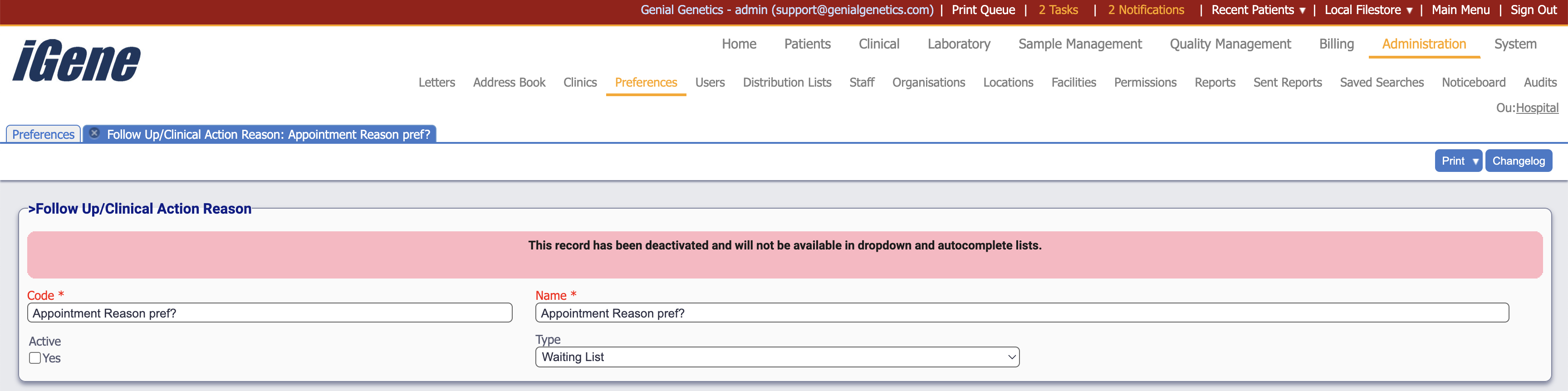This screenshot has height=391, width=1568.
Task: Go to Sample Management menu
Action: pyautogui.click(x=1080, y=44)
